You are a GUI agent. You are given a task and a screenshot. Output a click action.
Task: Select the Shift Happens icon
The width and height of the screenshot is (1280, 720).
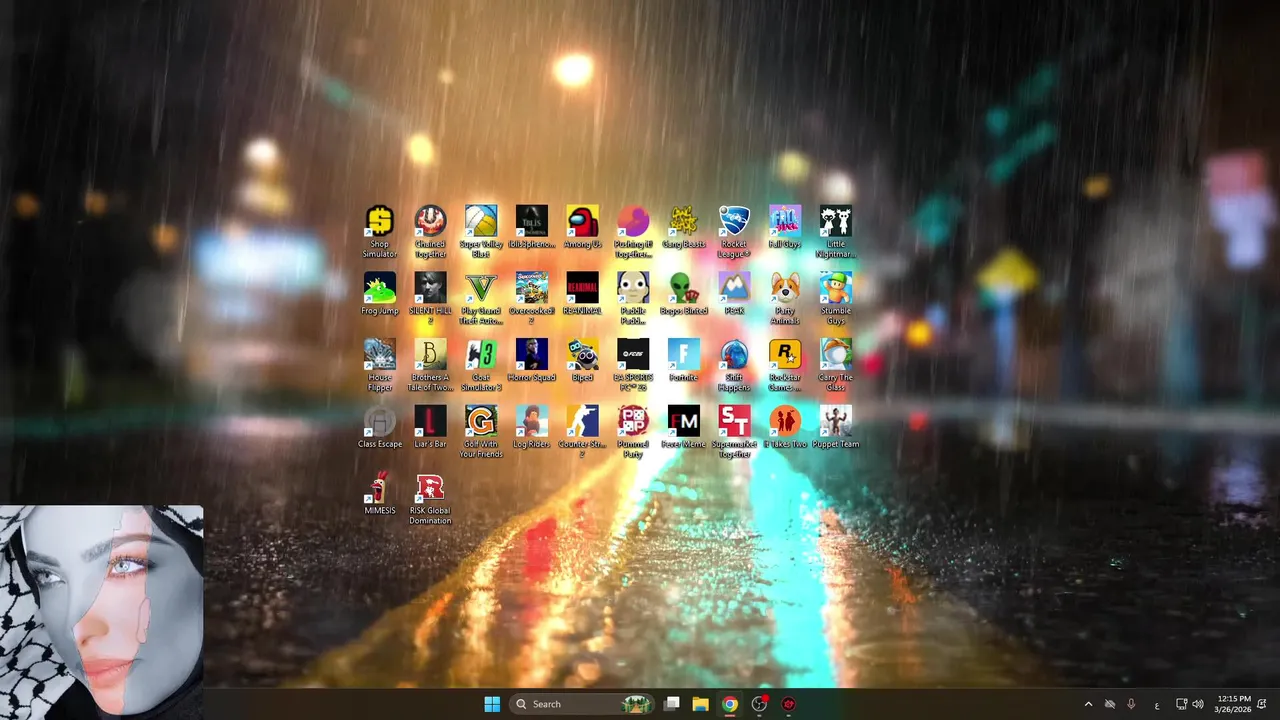pyautogui.click(x=734, y=354)
